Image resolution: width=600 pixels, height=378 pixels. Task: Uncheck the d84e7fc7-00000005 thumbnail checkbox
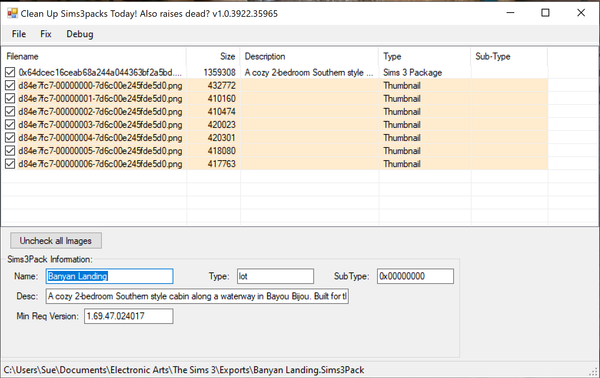click(x=10, y=151)
